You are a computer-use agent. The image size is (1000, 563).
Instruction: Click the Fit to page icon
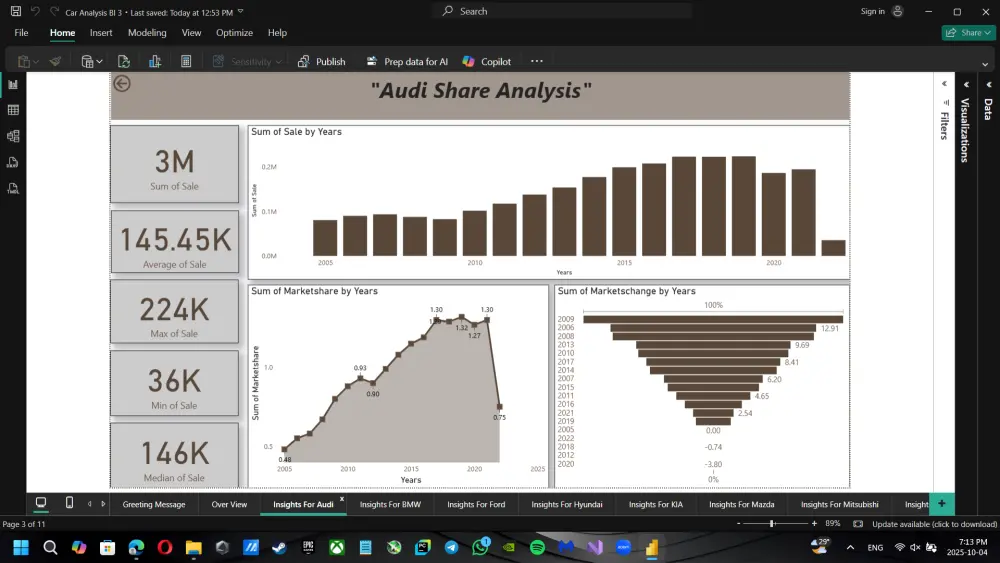click(858, 523)
